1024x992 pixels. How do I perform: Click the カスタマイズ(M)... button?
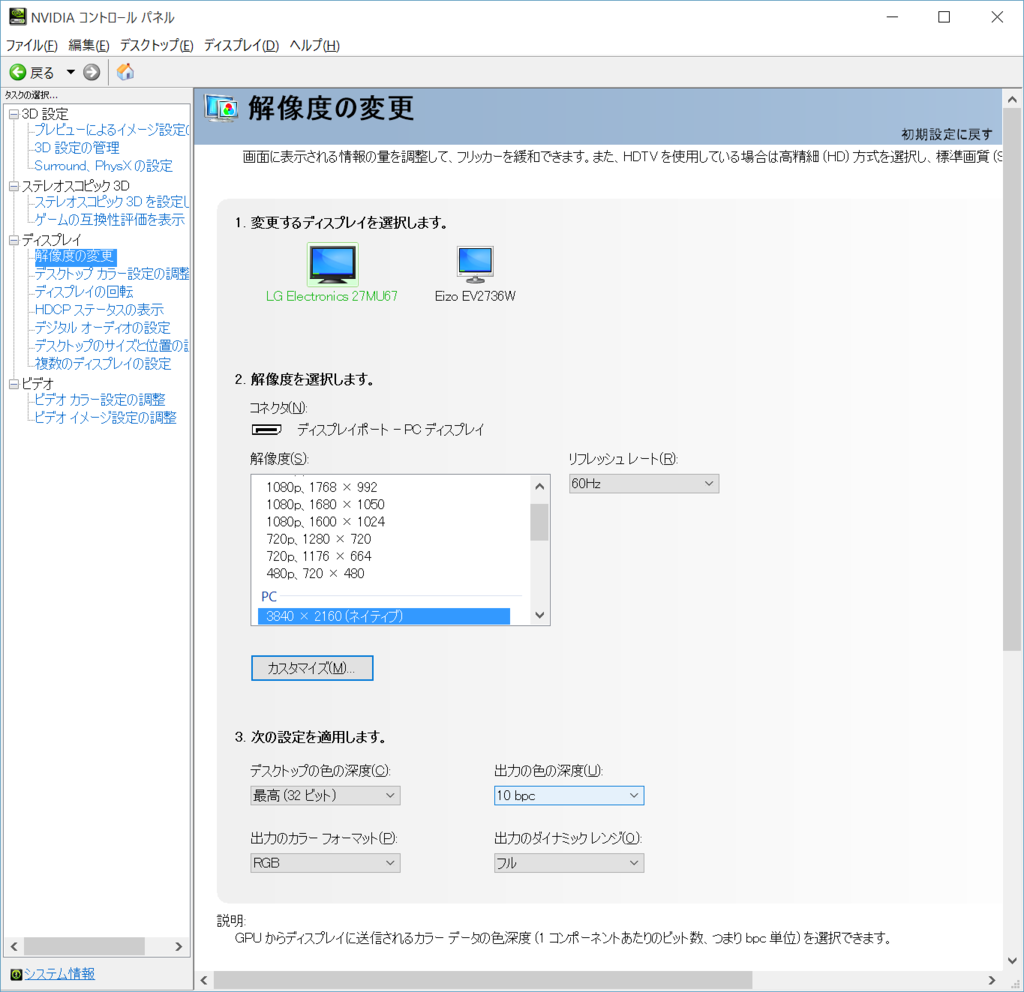pos(312,668)
